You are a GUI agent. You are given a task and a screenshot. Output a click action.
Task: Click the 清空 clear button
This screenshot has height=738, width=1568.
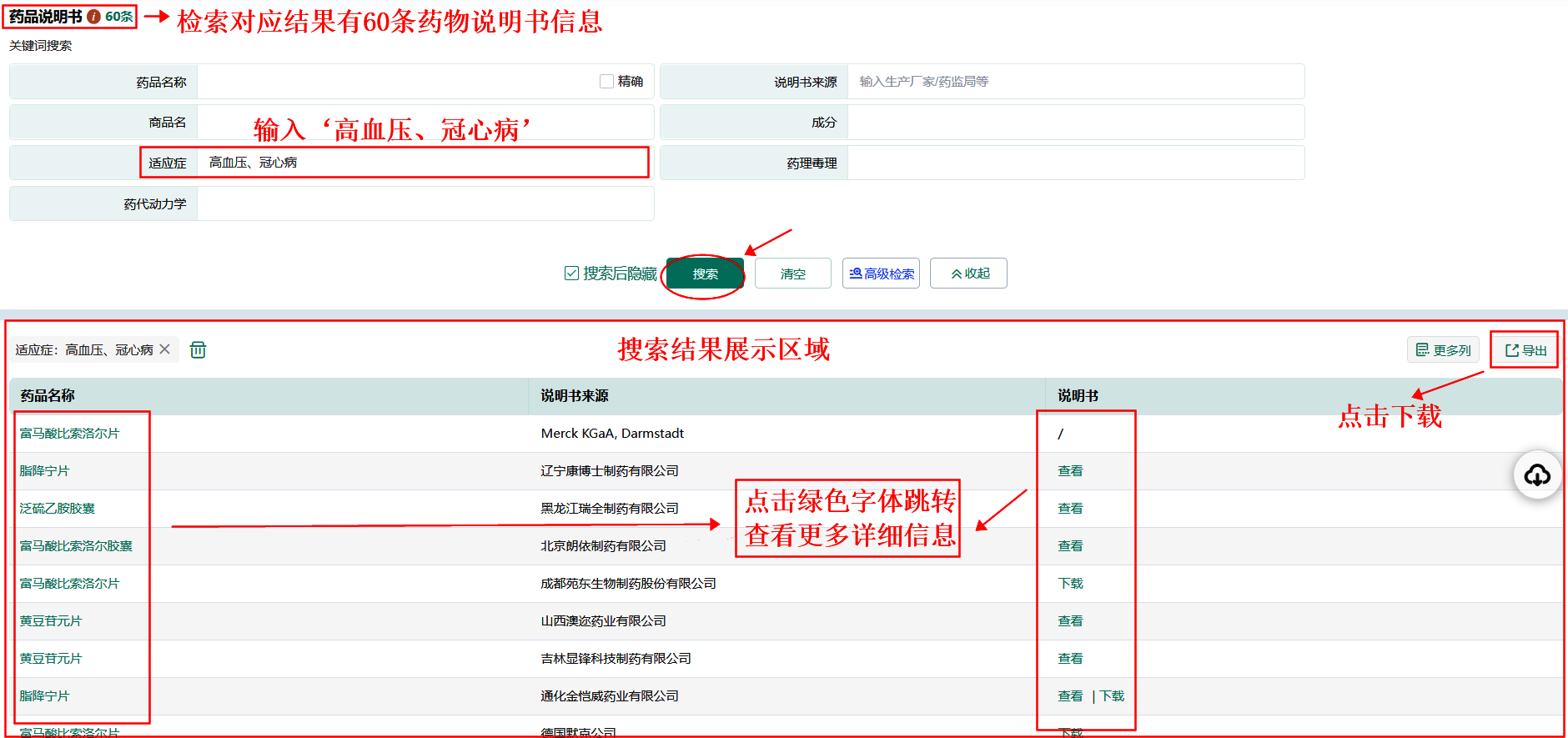792,274
